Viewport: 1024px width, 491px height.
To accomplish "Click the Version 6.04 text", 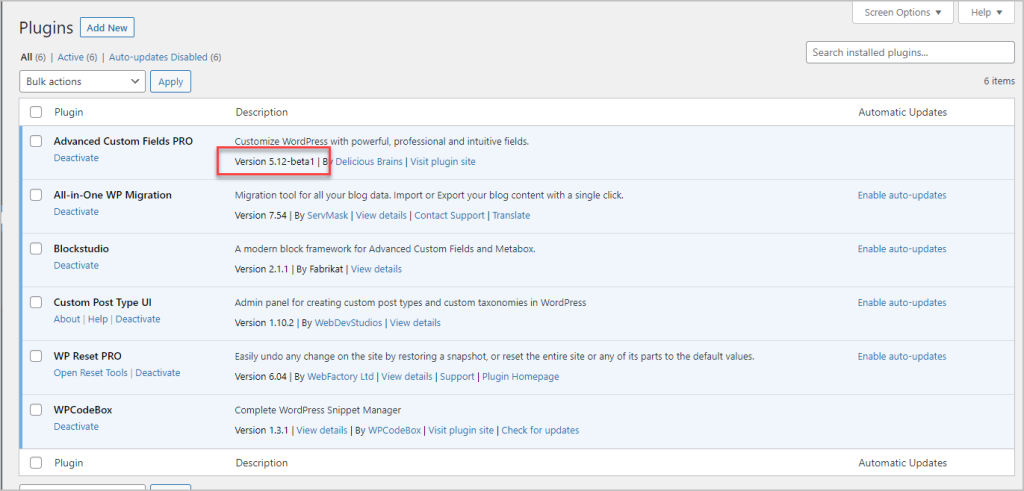I will pyautogui.click(x=261, y=377).
